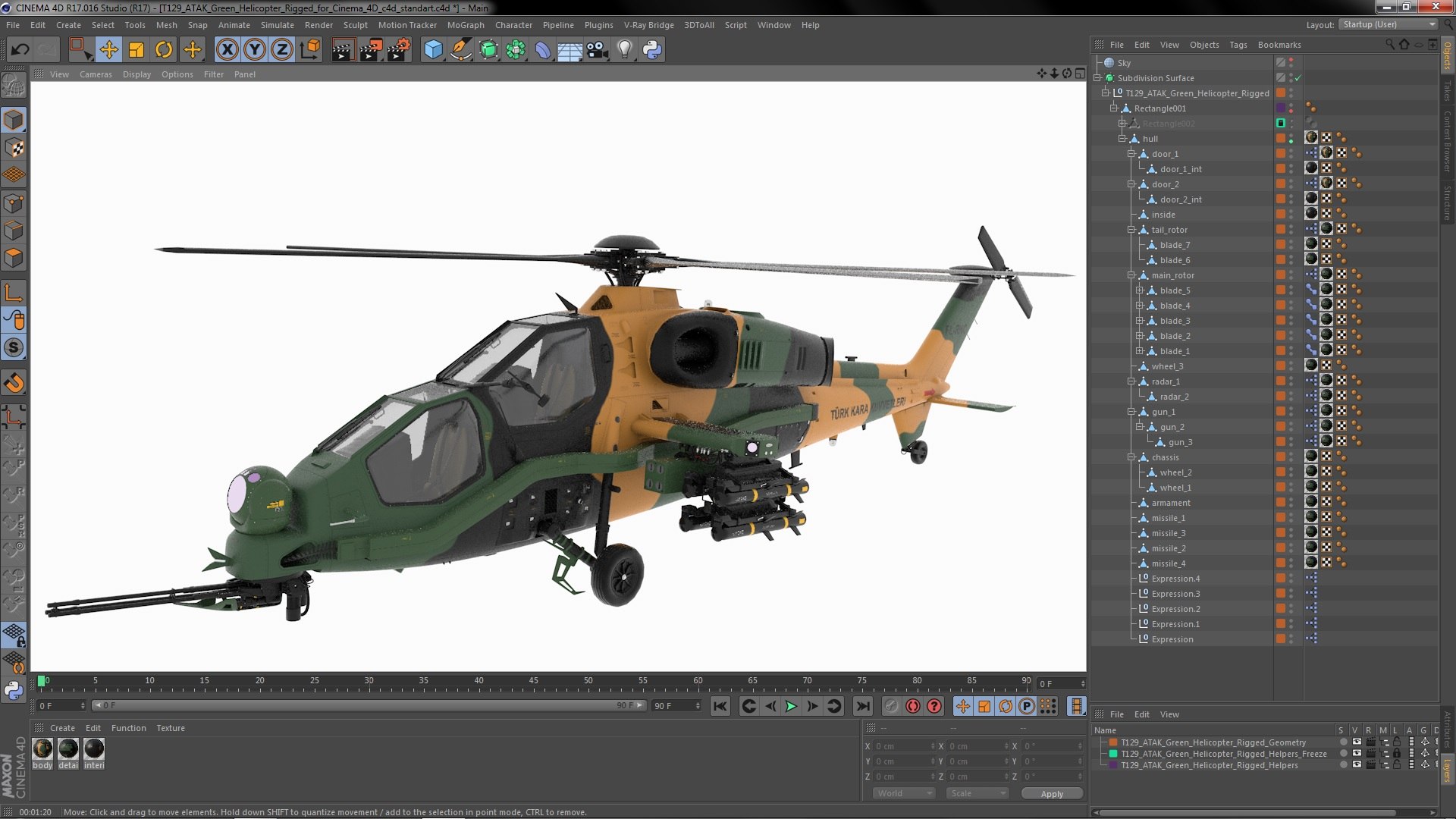Open the World coordinate dropdown

904,793
